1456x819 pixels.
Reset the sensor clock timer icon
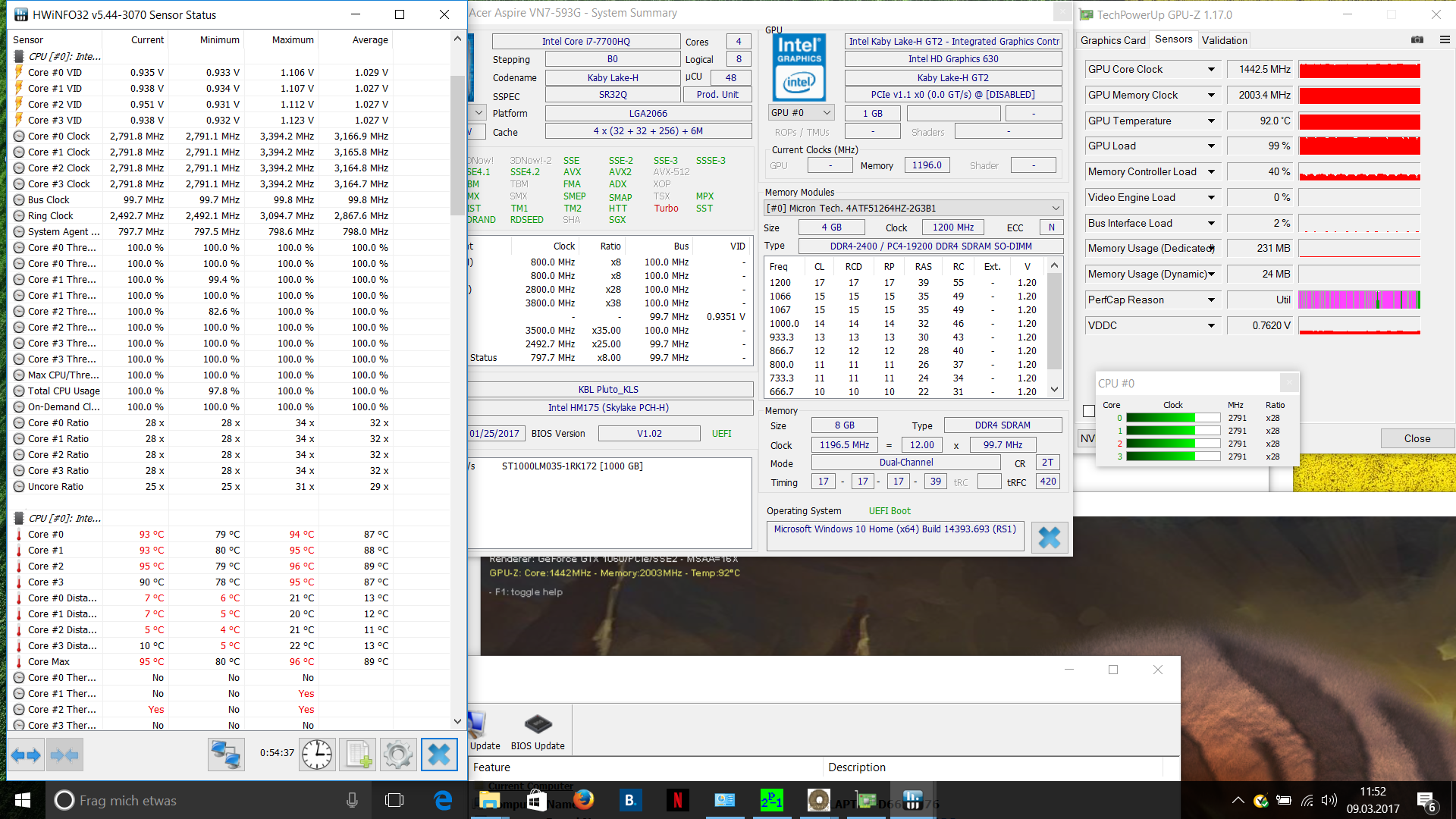(x=317, y=755)
